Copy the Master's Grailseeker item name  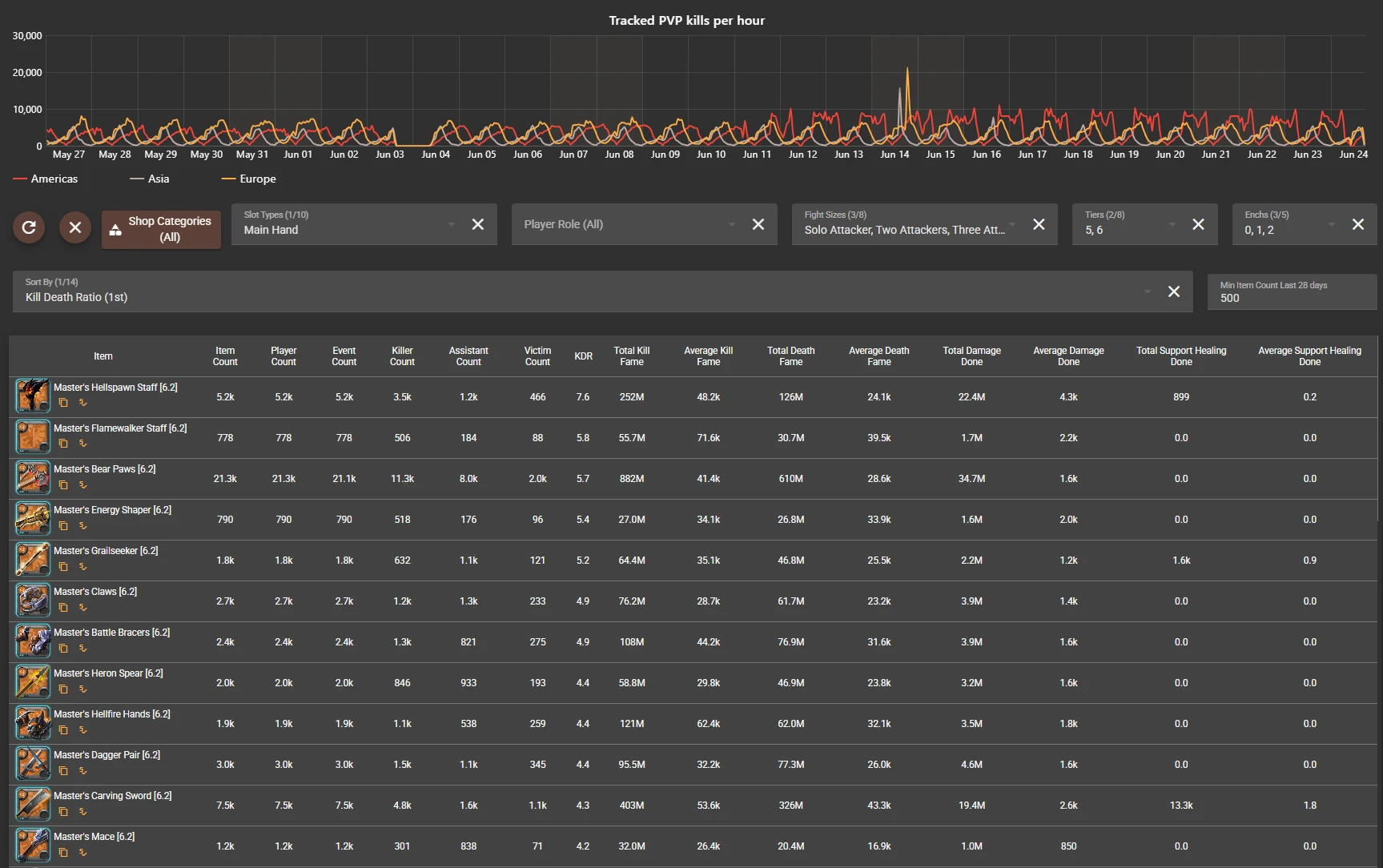(63, 566)
